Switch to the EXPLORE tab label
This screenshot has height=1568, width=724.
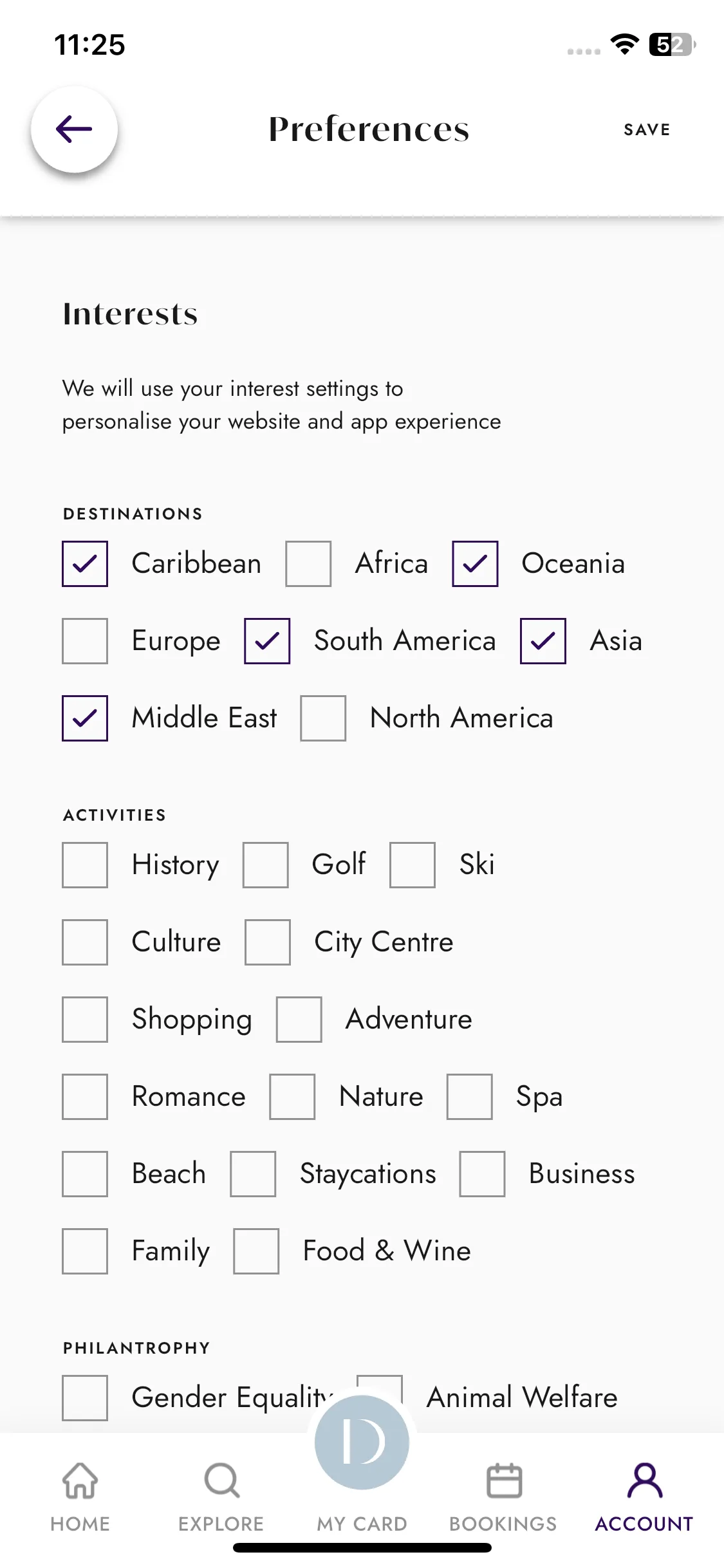[x=221, y=1524]
